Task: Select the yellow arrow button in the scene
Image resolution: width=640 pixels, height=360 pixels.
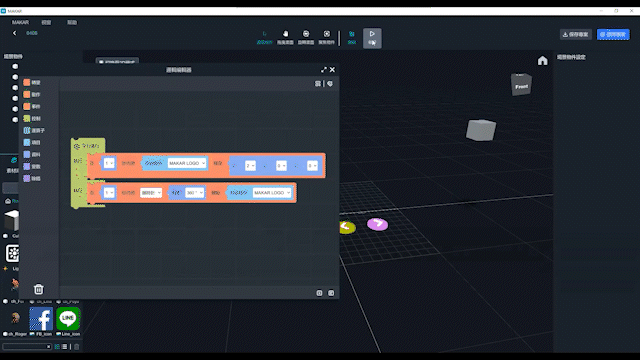Action: (x=347, y=227)
